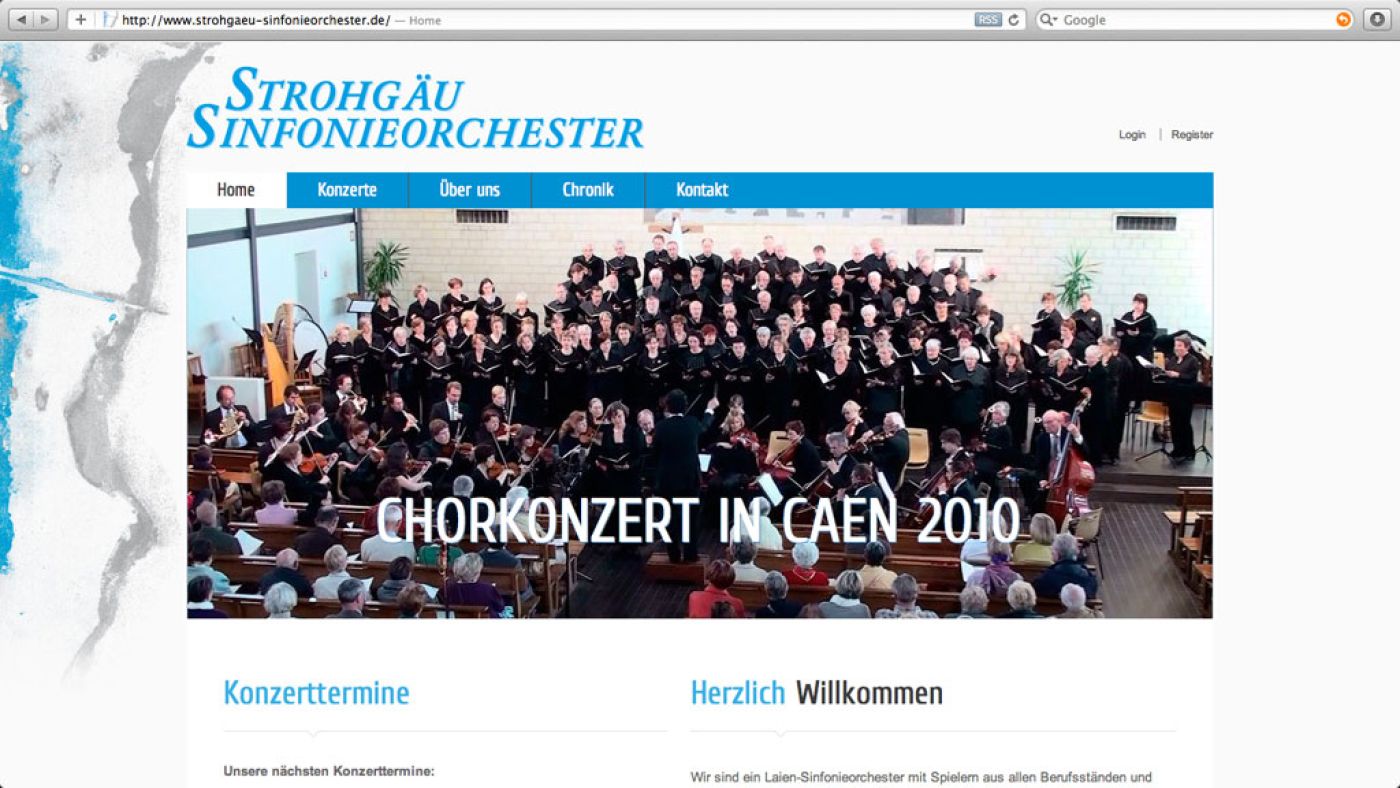Screen dimensions: 1400x788
Task: Select the Chronik navigation item
Action: tap(588, 190)
